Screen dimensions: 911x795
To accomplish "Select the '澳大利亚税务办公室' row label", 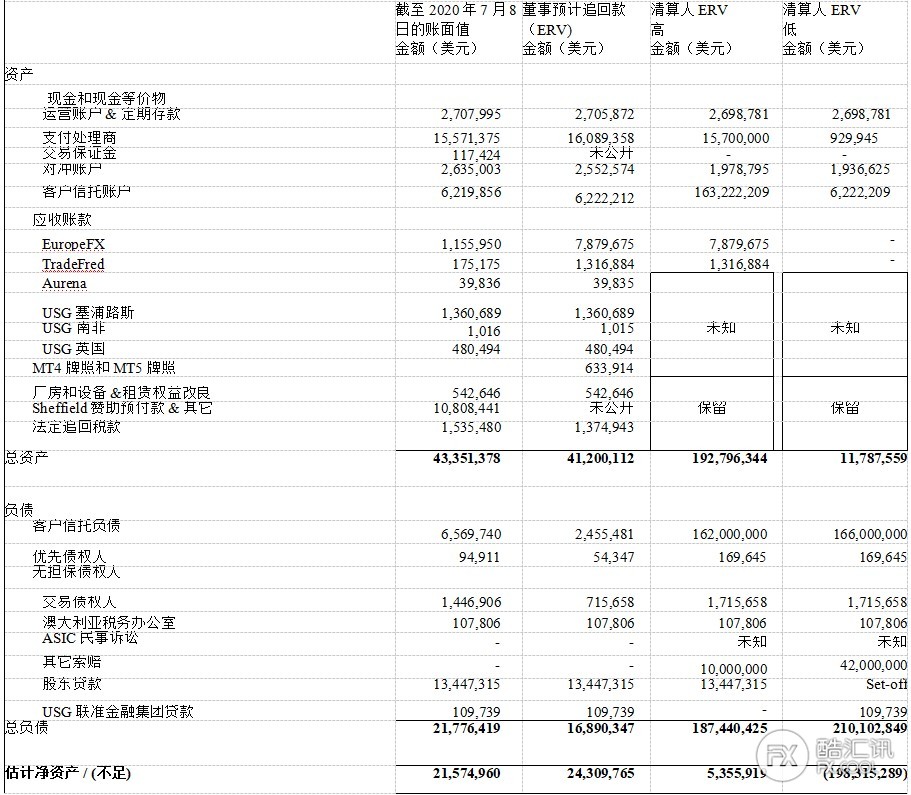I will pos(109,623).
